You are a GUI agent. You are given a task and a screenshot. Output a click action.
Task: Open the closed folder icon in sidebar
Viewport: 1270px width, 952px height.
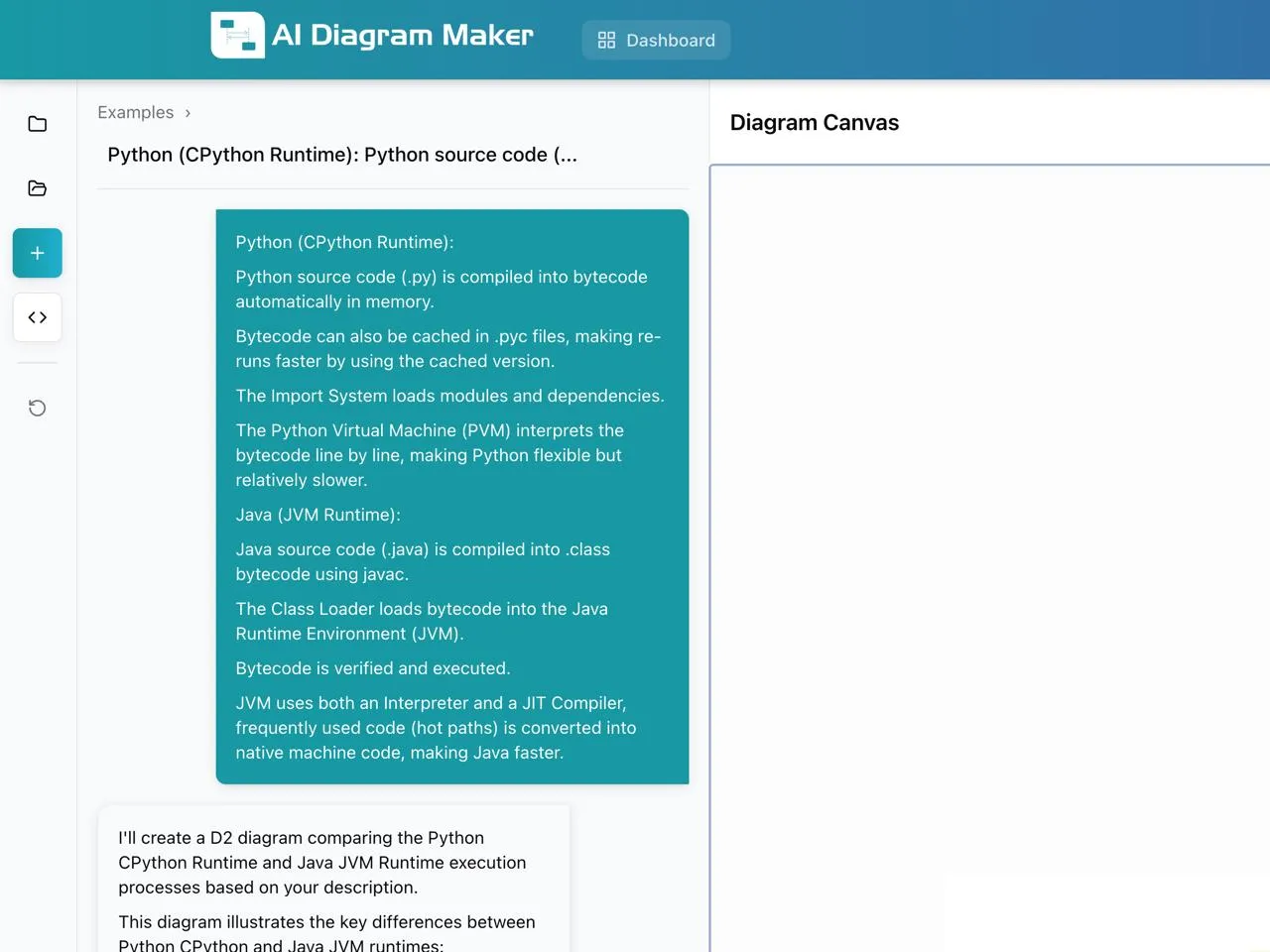(x=38, y=124)
